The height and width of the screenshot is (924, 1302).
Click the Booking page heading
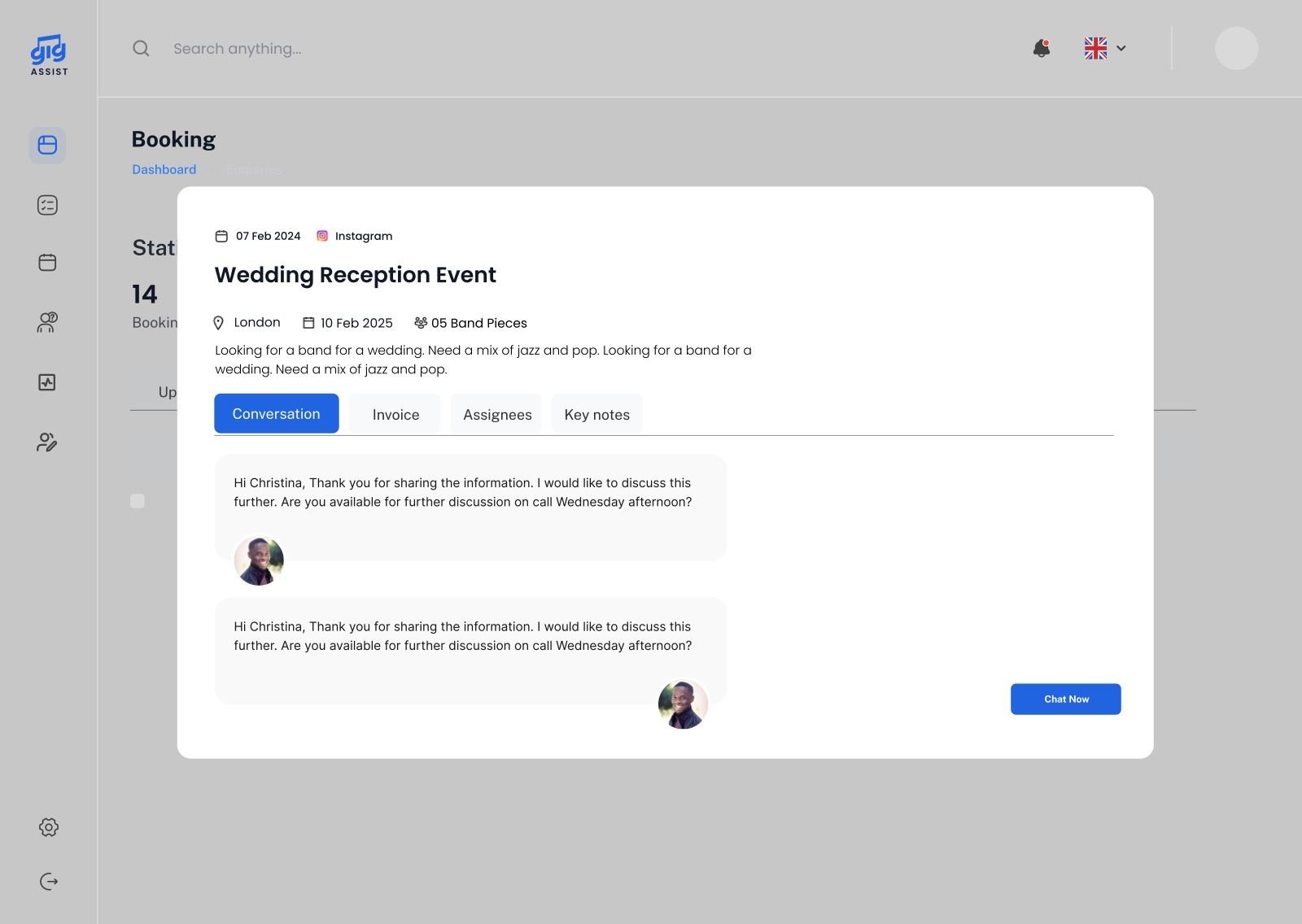point(174,139)
